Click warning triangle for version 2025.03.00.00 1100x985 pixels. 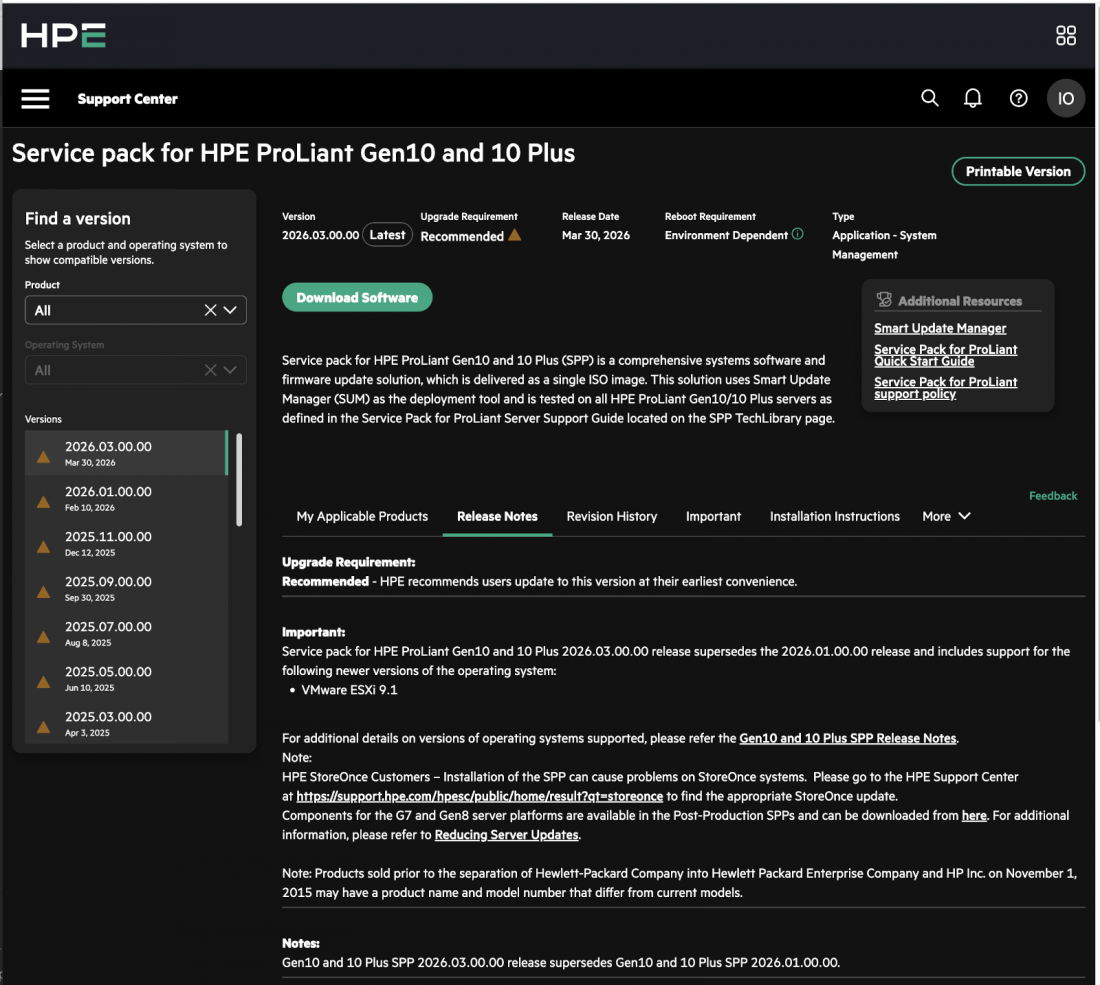click(x=43, y=726)
